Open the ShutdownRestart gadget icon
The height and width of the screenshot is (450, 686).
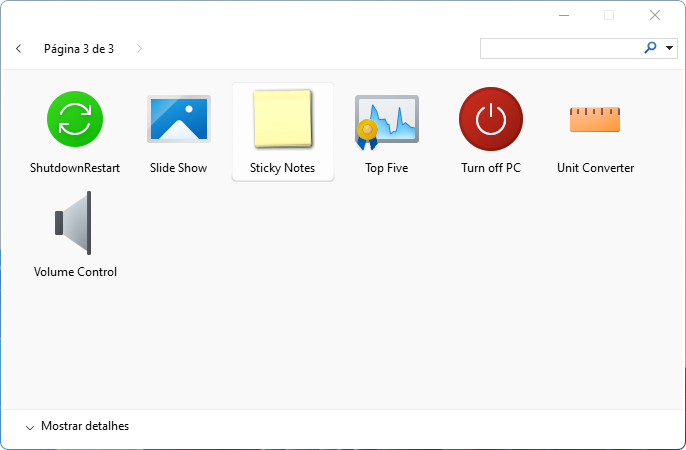tap(75, 119)
